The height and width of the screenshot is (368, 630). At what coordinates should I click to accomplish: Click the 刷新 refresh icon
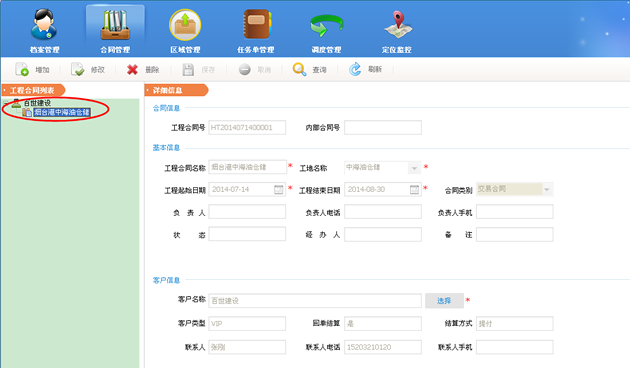[355, 70]
